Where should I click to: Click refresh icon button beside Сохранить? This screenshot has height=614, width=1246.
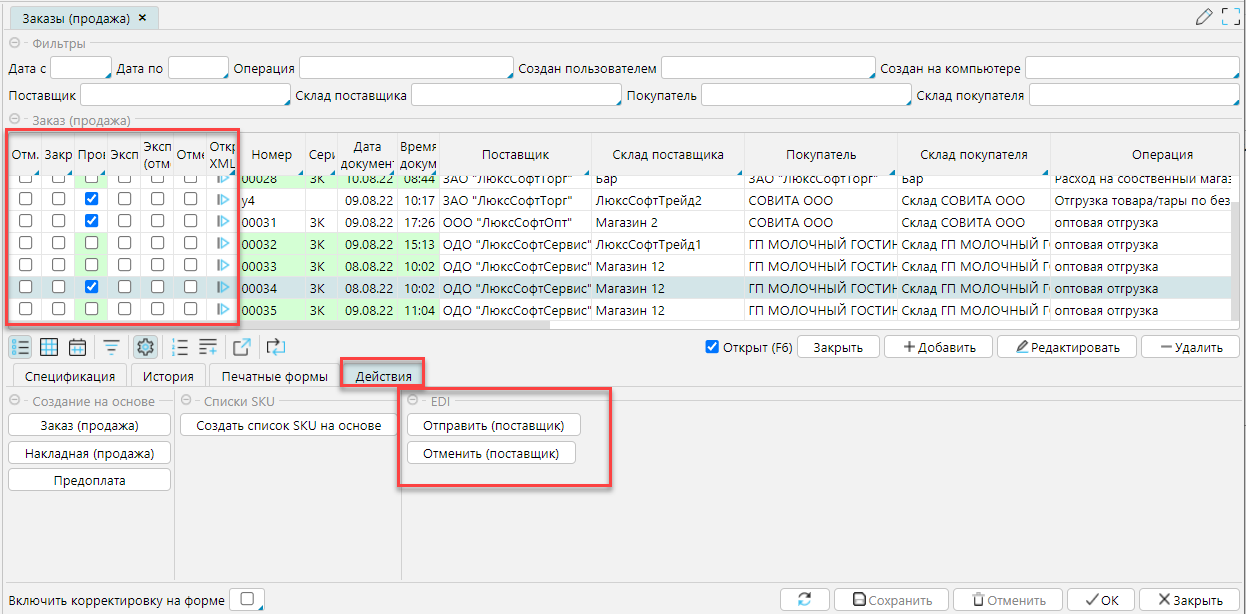tap(805, 600)
